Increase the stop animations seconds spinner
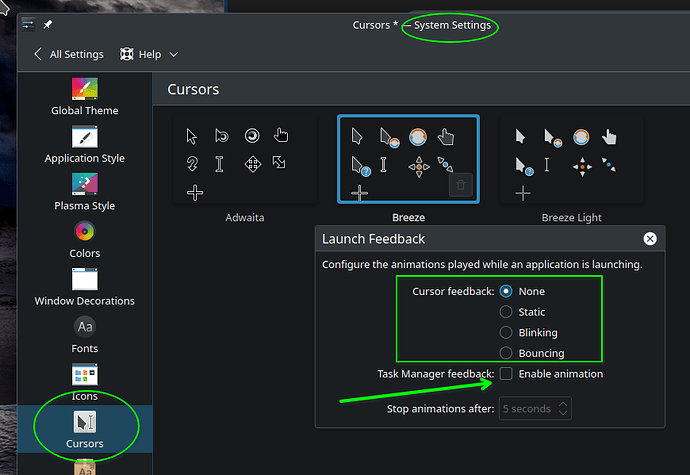 pos(563,404)
